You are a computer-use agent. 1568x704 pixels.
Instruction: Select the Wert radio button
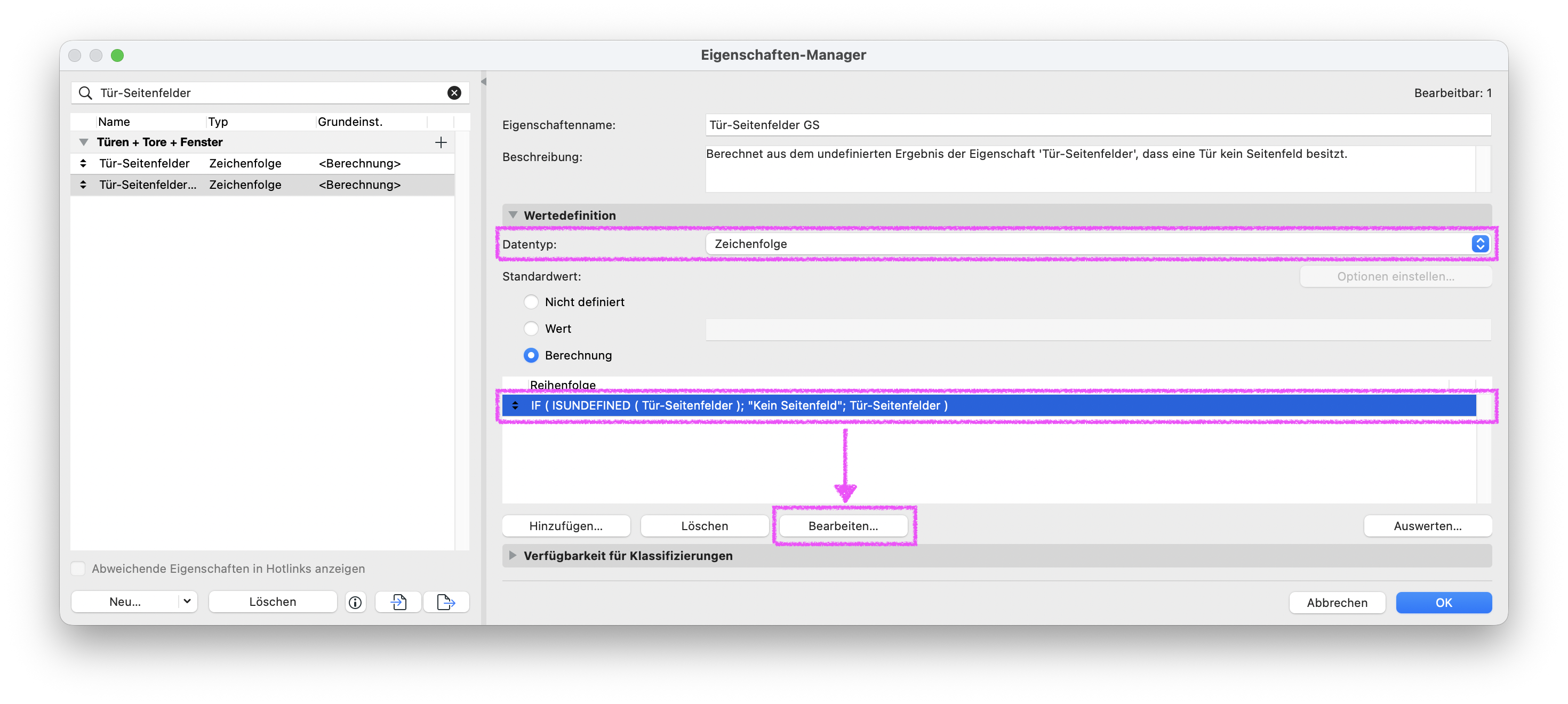(531, 329)
